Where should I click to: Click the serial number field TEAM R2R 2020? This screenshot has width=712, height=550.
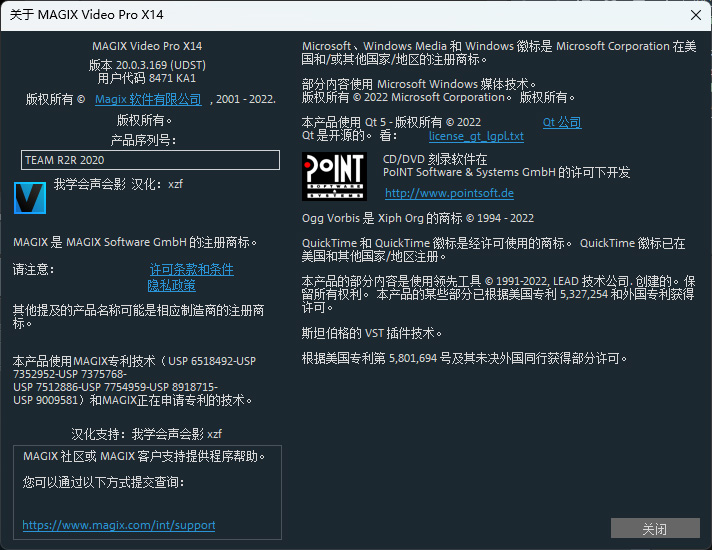(150, 160)
